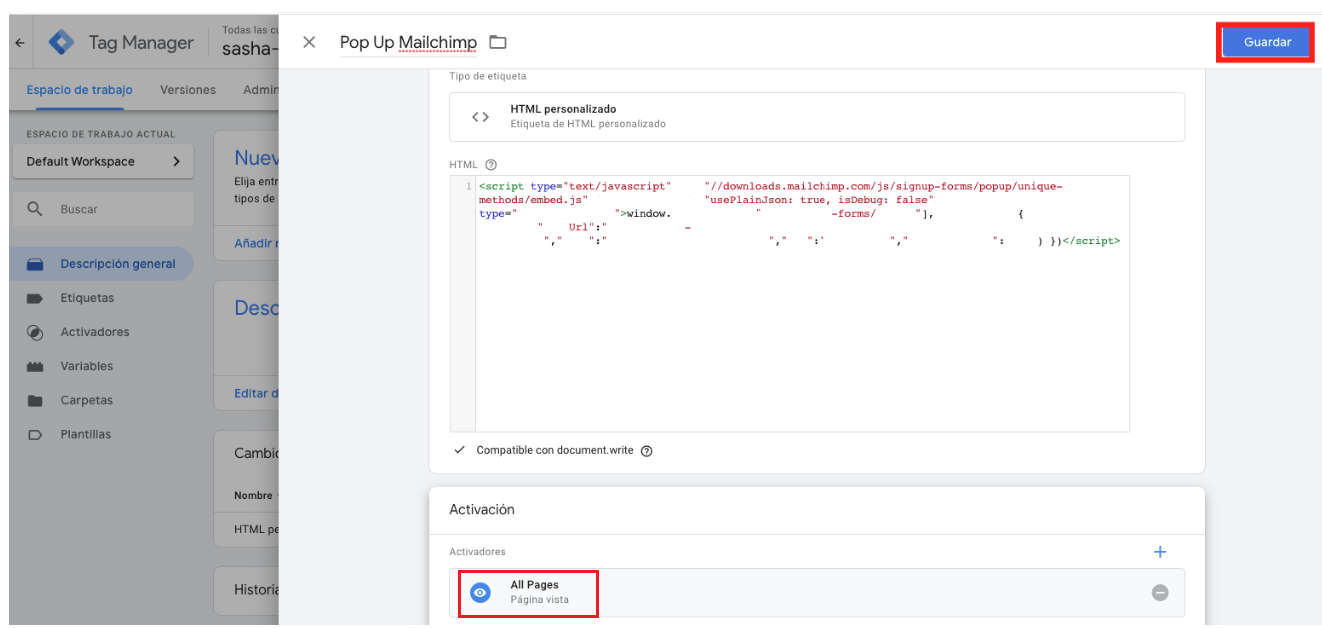Toggle Compatible con document.write checkbox

click(x=459, y=450)
